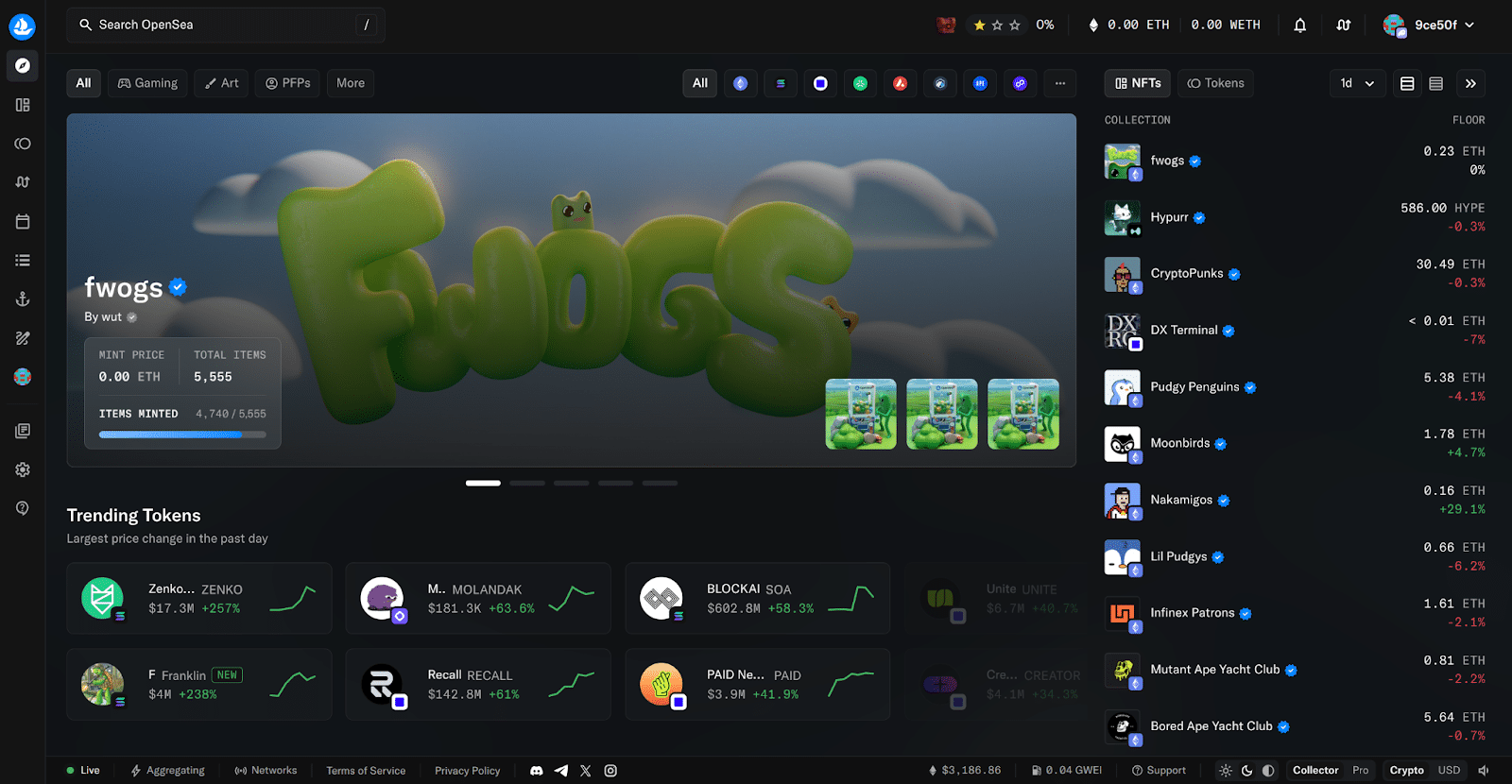Screen dimensions: 1512x784
Task: Enable dark theme moon icon
Action: 1247,771
